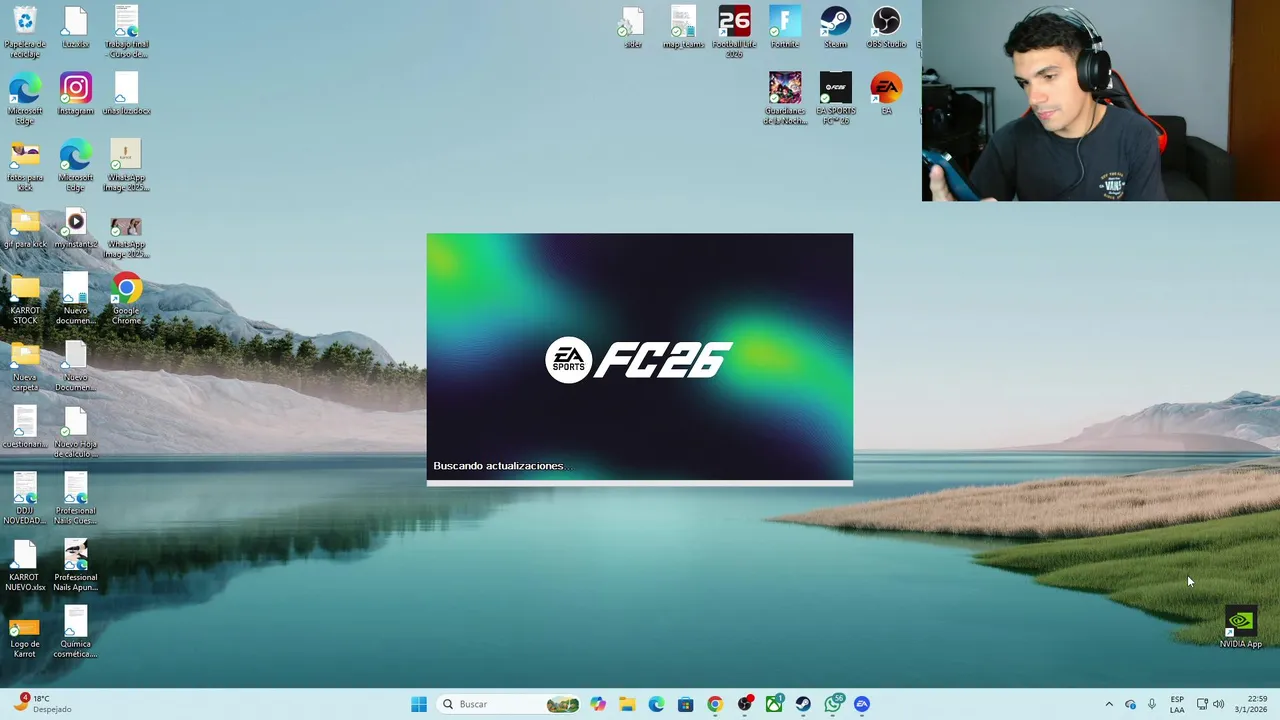Open File Explorer from the taskbar

(x=627, y=704)
